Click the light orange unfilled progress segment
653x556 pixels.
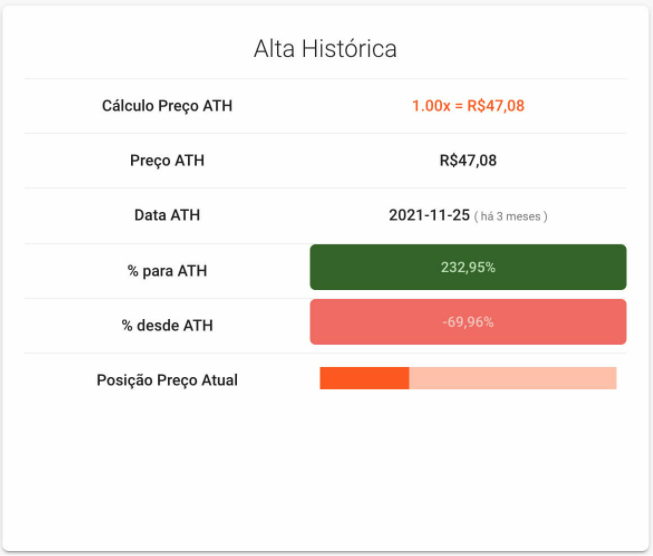[x=513, y=378]
